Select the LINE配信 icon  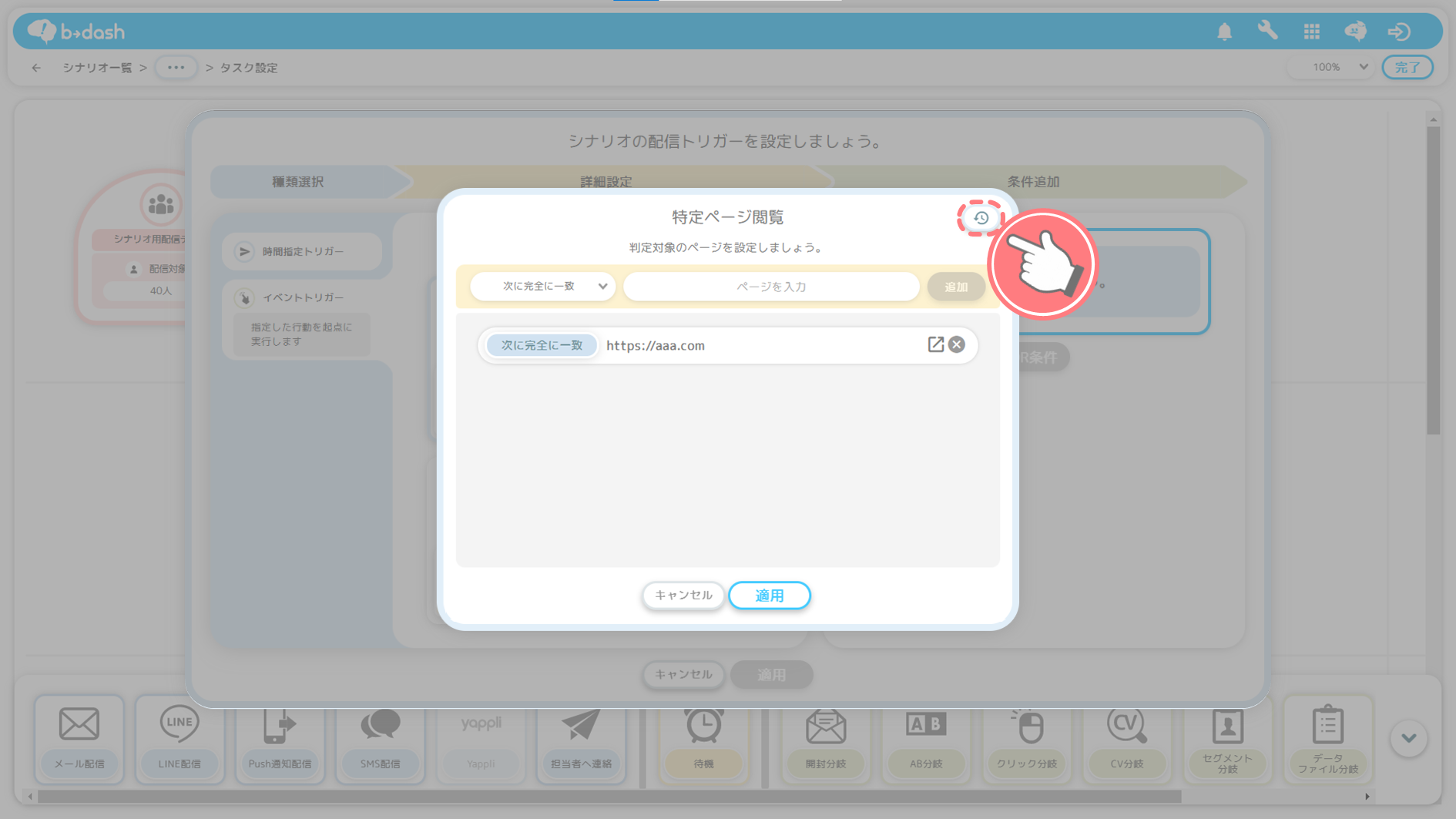(x=179, y=725)
